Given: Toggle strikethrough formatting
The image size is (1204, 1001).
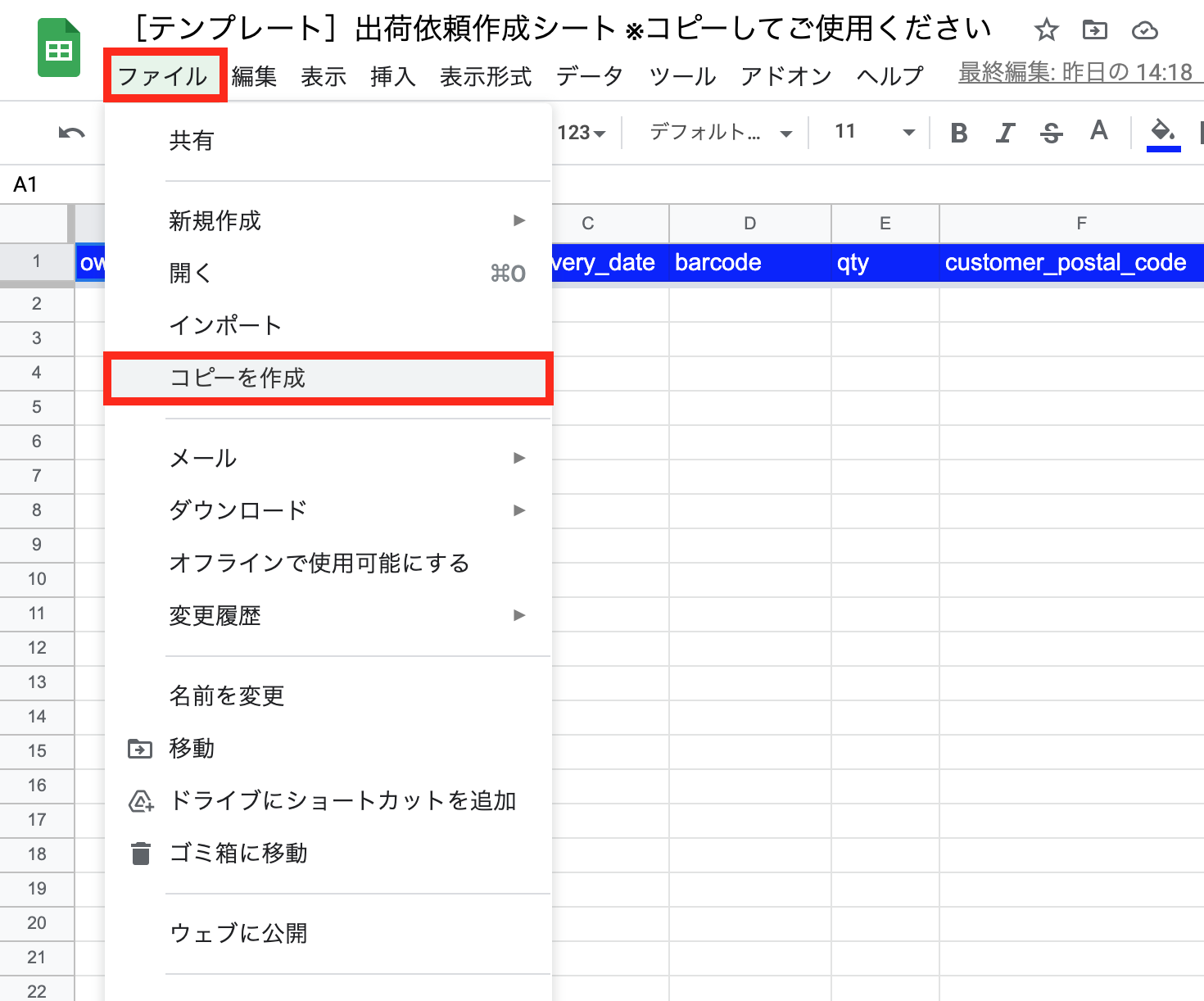Looking at the screenshot, I should tap(1051, 133).
